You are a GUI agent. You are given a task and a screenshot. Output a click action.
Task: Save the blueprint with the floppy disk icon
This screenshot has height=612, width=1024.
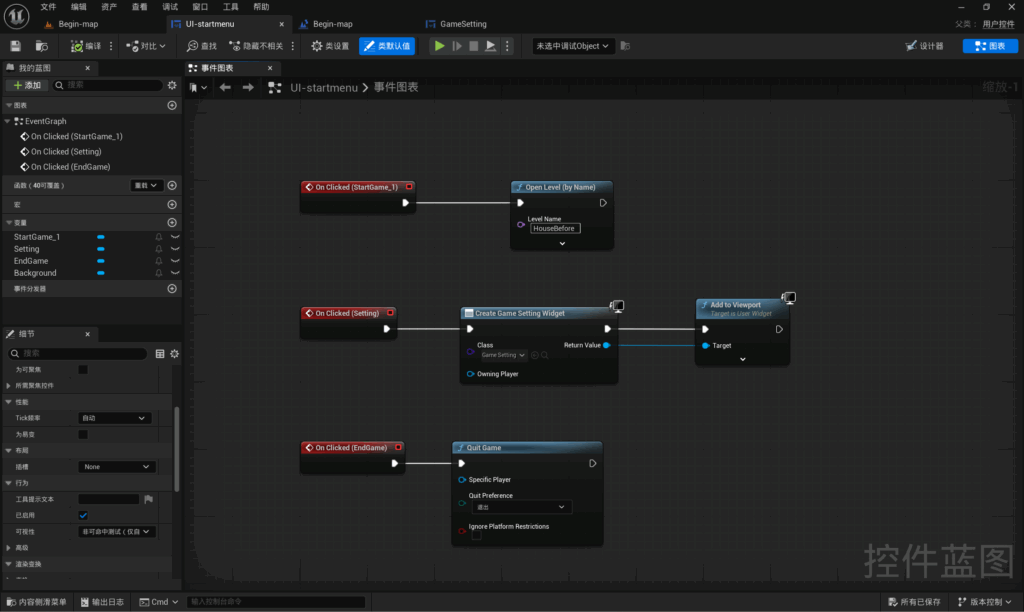click(x=15, y=46)
